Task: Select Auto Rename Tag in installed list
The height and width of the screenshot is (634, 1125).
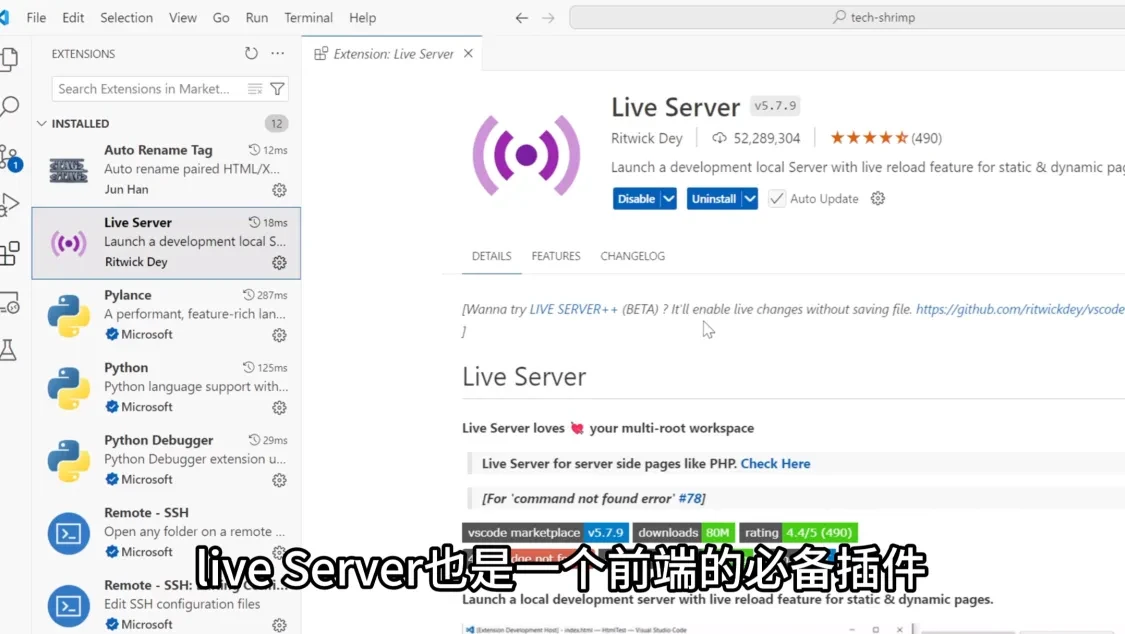Action: [166, 171]
